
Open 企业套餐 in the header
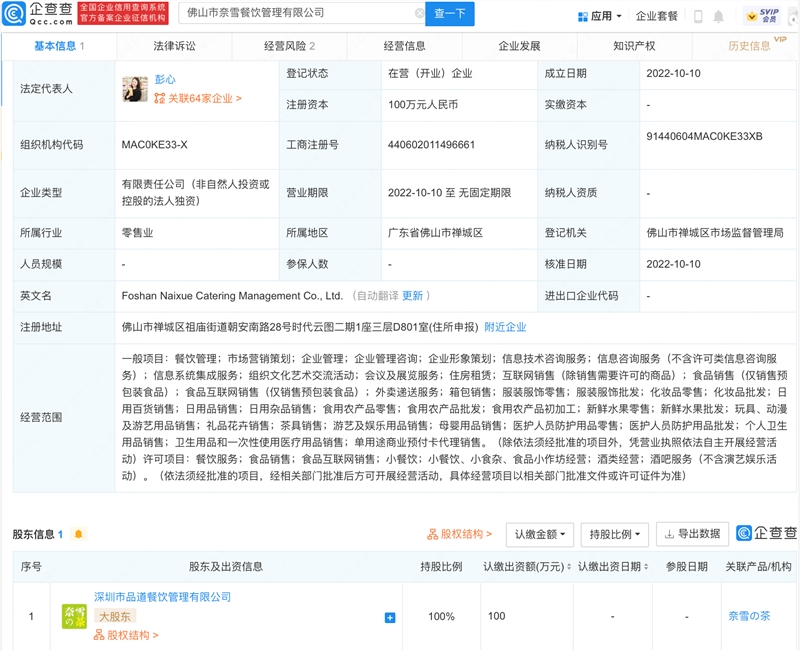(657, 16)
